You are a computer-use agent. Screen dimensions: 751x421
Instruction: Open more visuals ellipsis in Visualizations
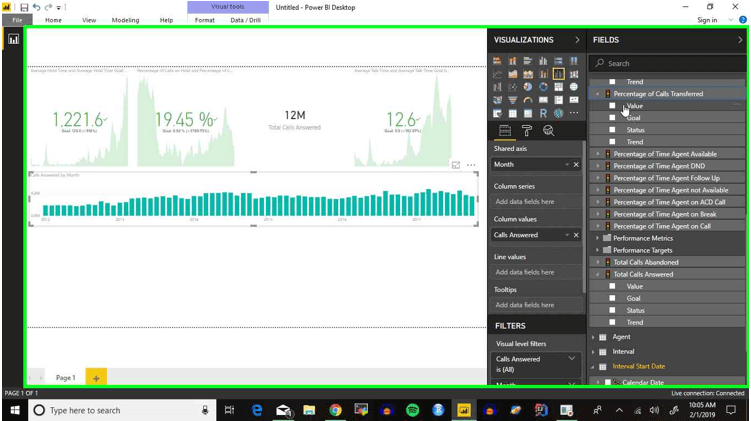click(x=574, y=113)
